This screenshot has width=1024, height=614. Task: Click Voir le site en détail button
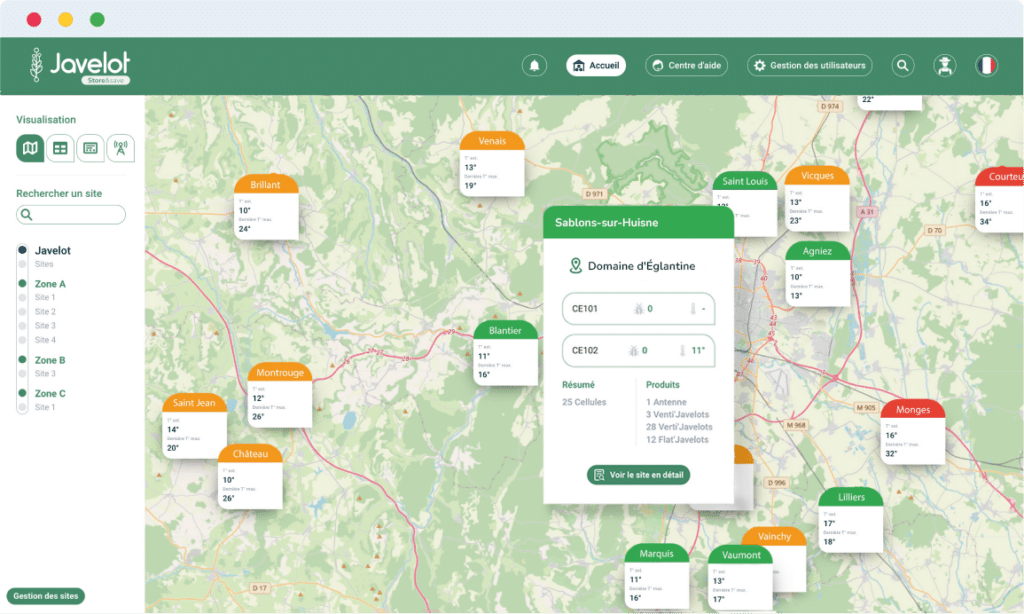click(638, 475)
